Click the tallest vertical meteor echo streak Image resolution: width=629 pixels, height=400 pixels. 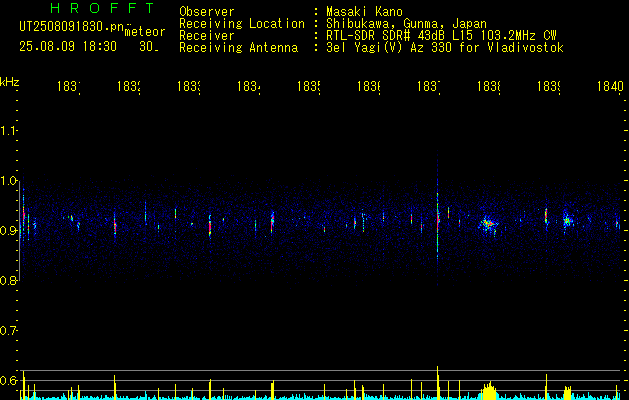coord(438,219)
